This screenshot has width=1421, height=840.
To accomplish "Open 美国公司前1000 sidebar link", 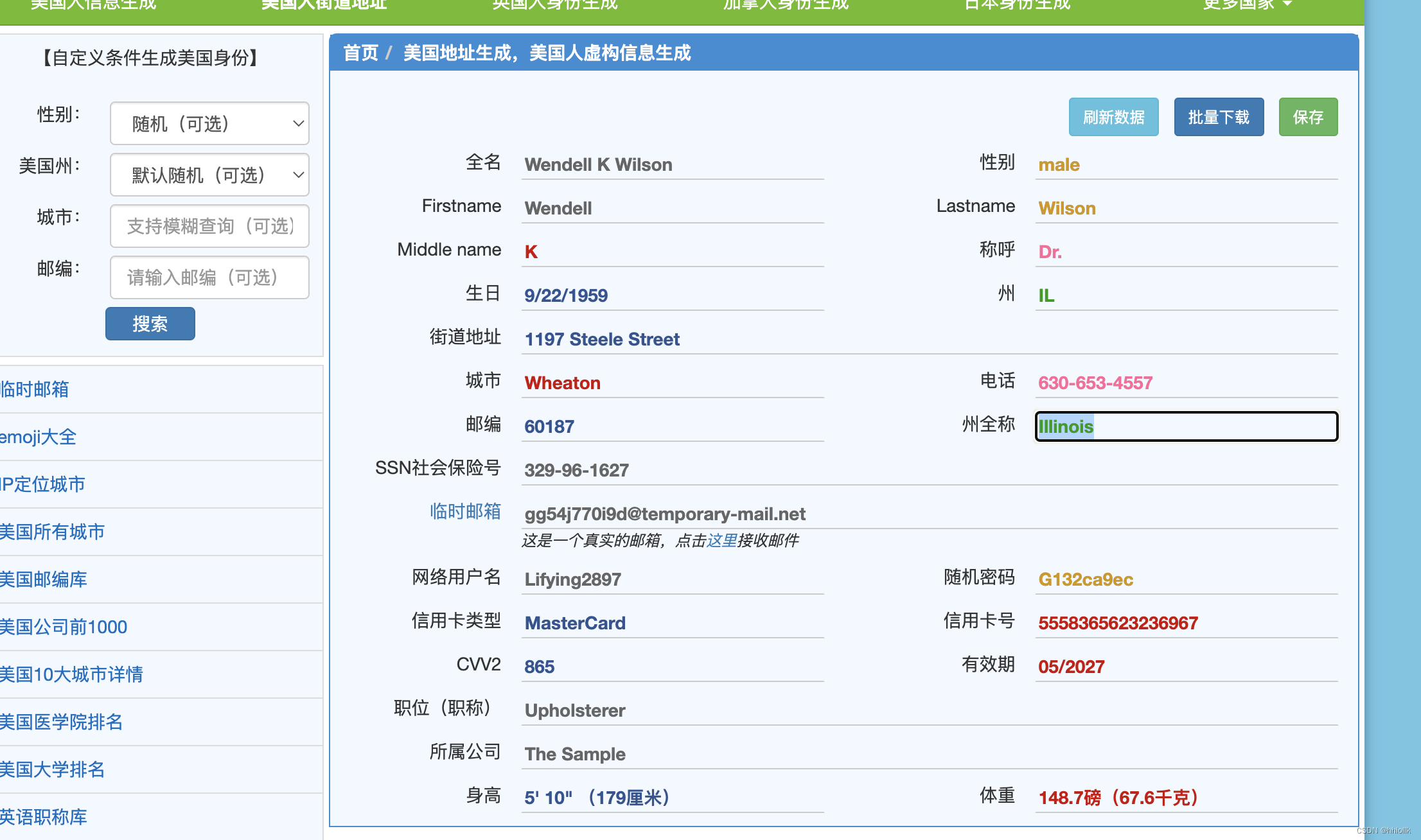I will coord(64,627).
